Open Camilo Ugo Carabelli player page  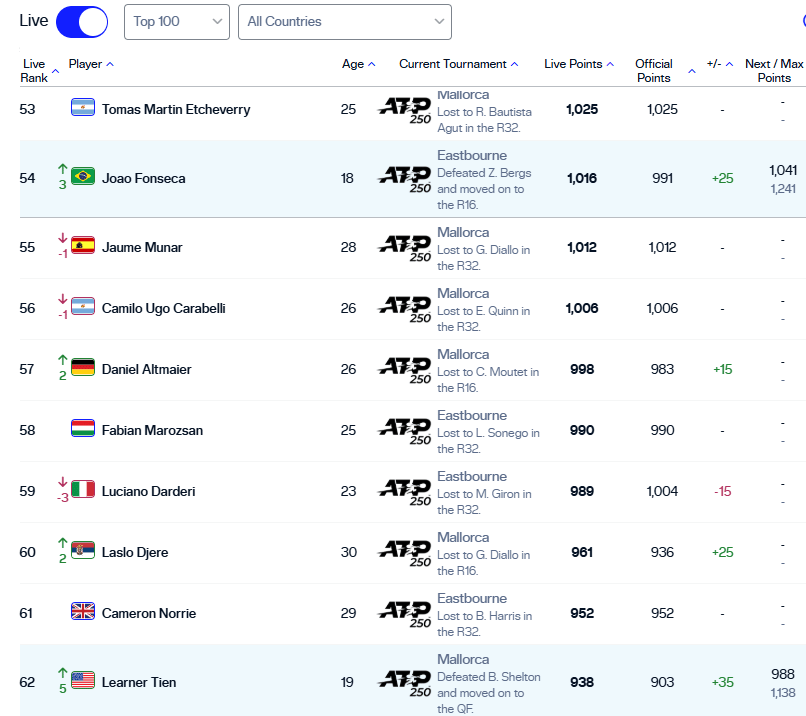tap(163, 308)
